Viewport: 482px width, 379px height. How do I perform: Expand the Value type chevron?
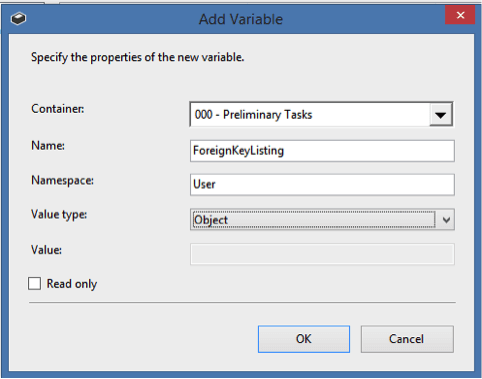pos(446,220)
